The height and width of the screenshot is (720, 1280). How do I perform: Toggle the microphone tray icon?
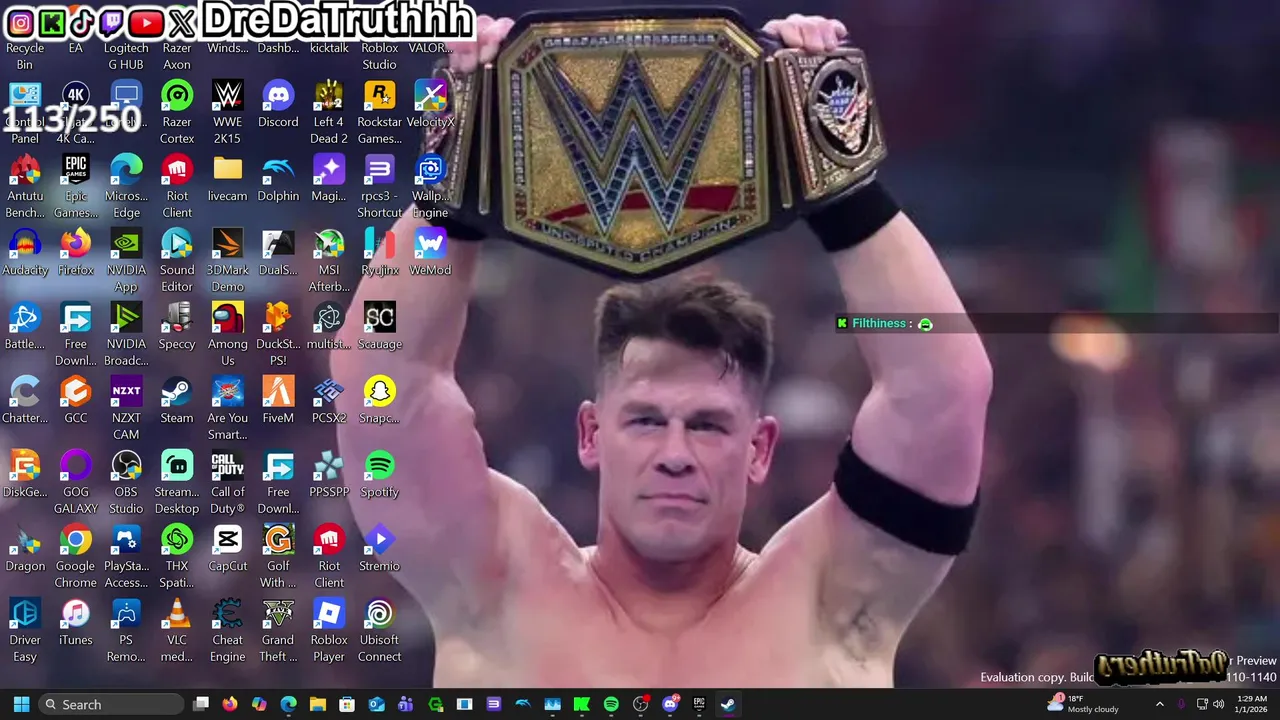[1181, 704]
